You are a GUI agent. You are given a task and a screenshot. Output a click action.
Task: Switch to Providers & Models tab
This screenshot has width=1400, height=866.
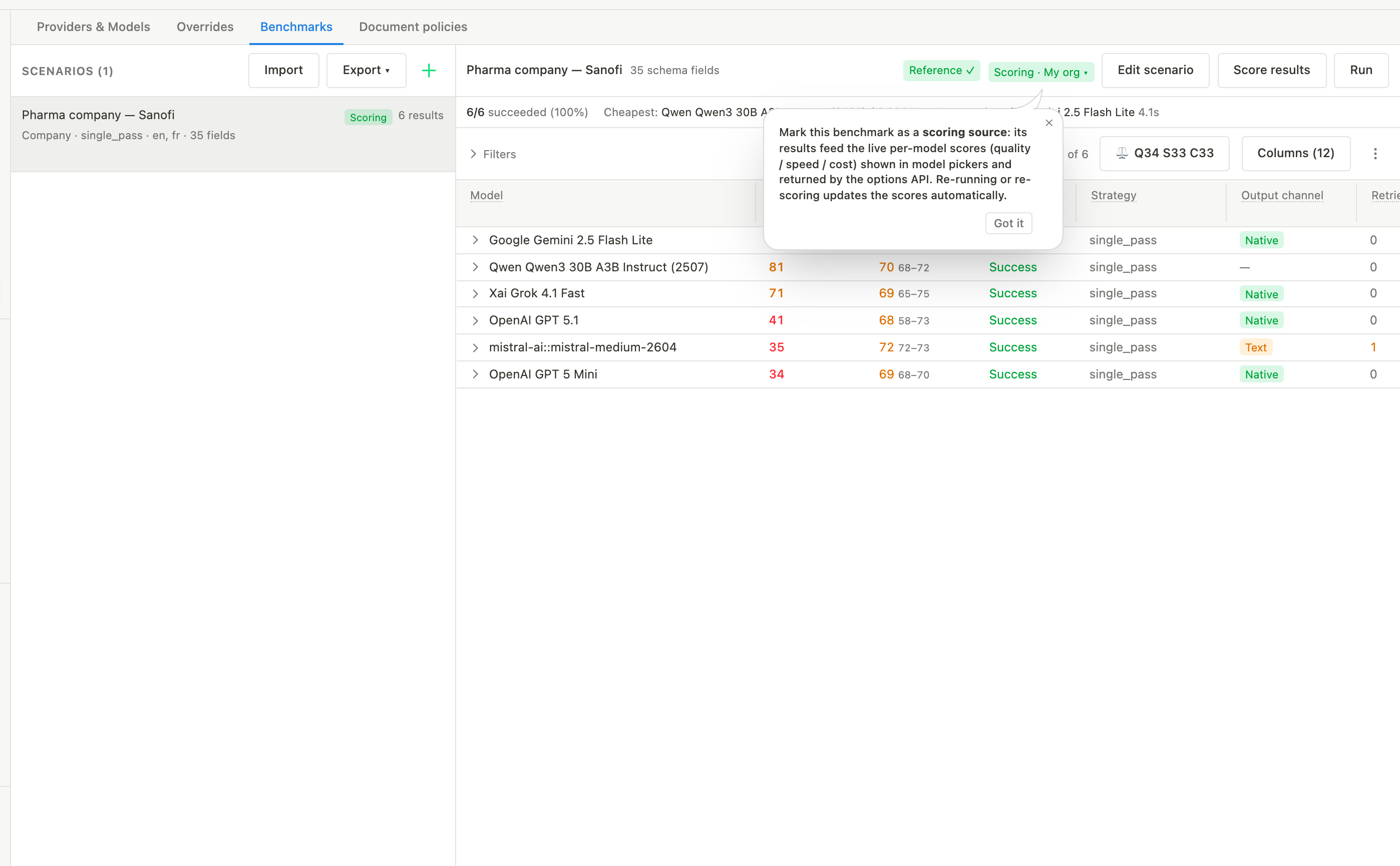93,27
